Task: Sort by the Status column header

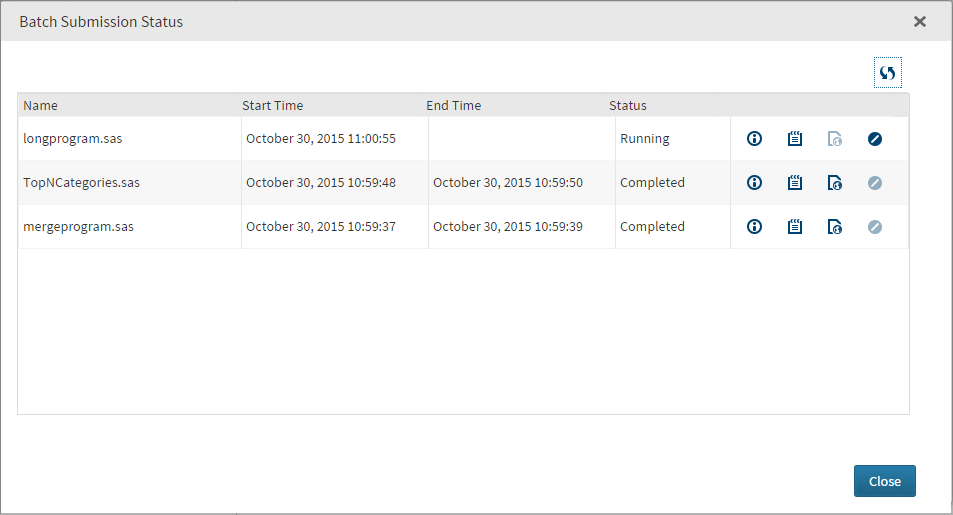Action: point(628,105)
